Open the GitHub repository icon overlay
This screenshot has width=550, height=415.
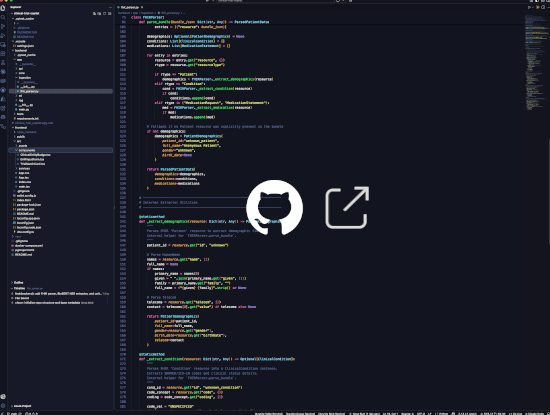(x=274, y=207)
